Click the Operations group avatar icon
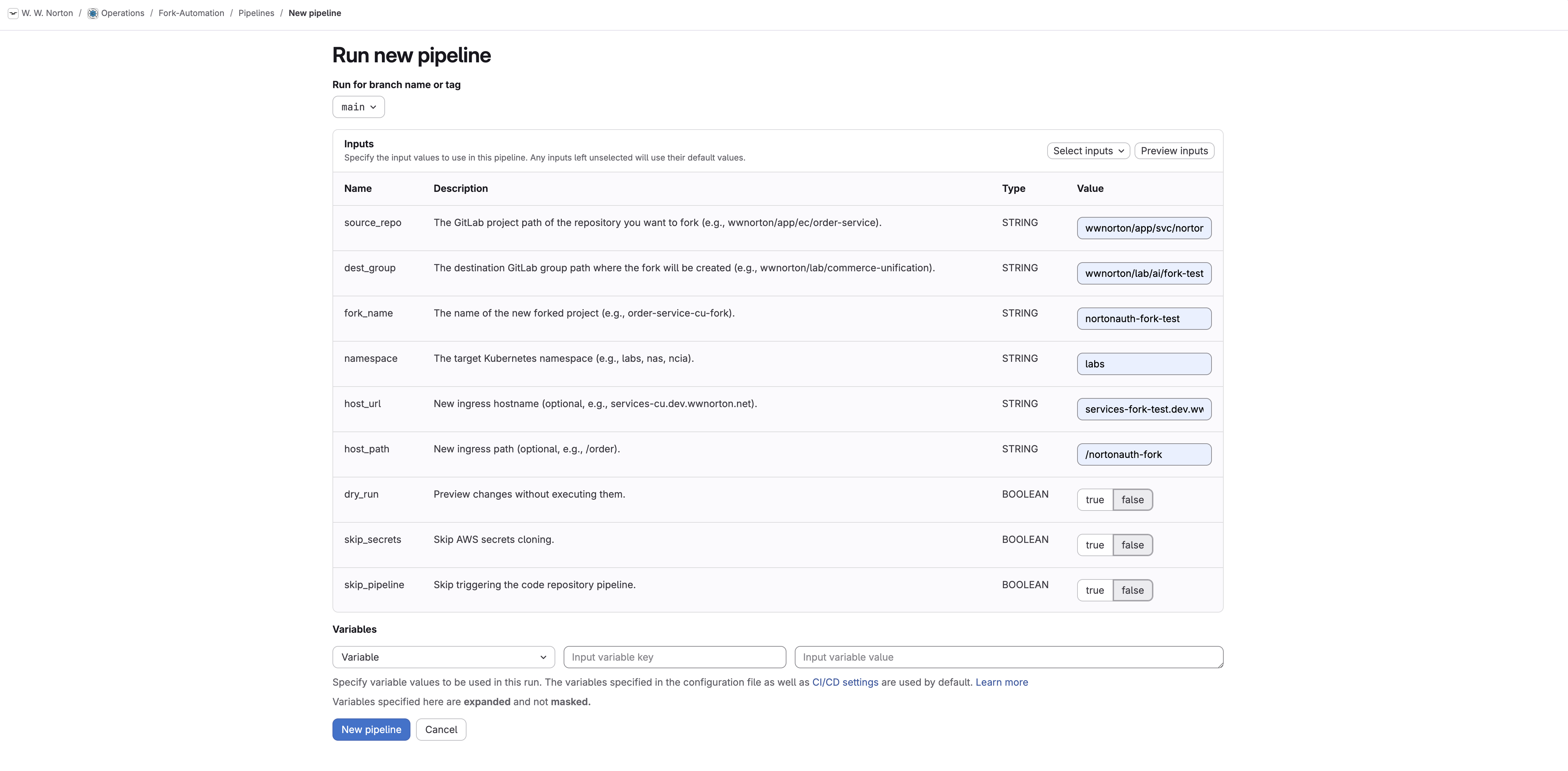 93,13
